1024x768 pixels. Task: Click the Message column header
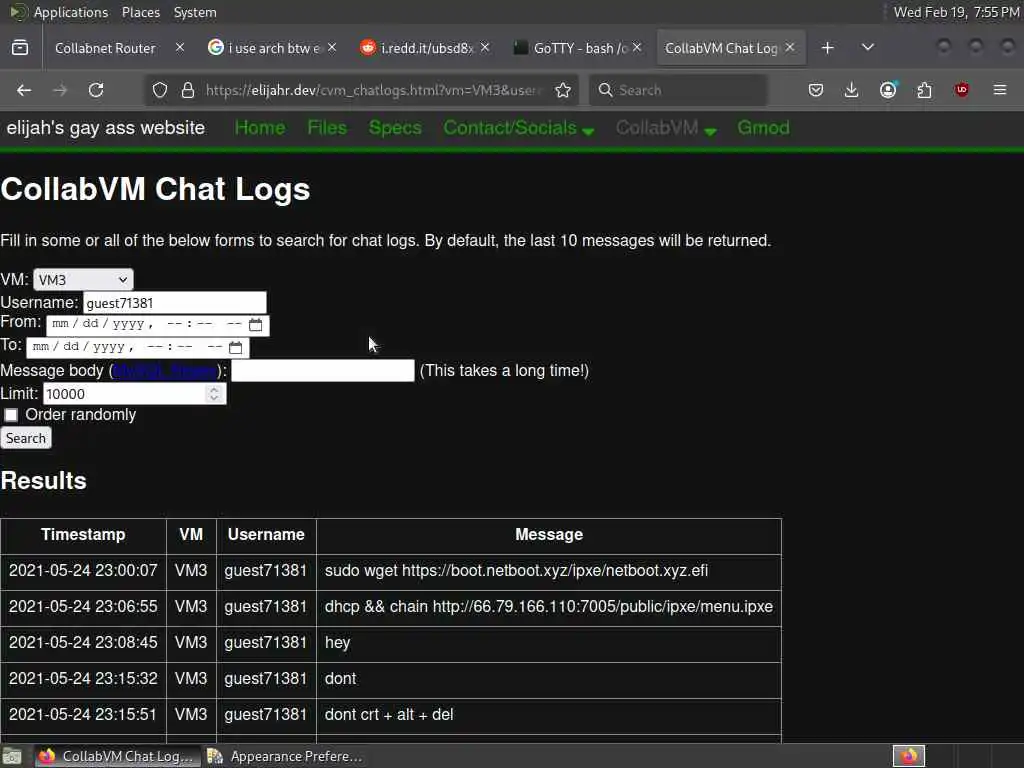(x=549, y=535)
